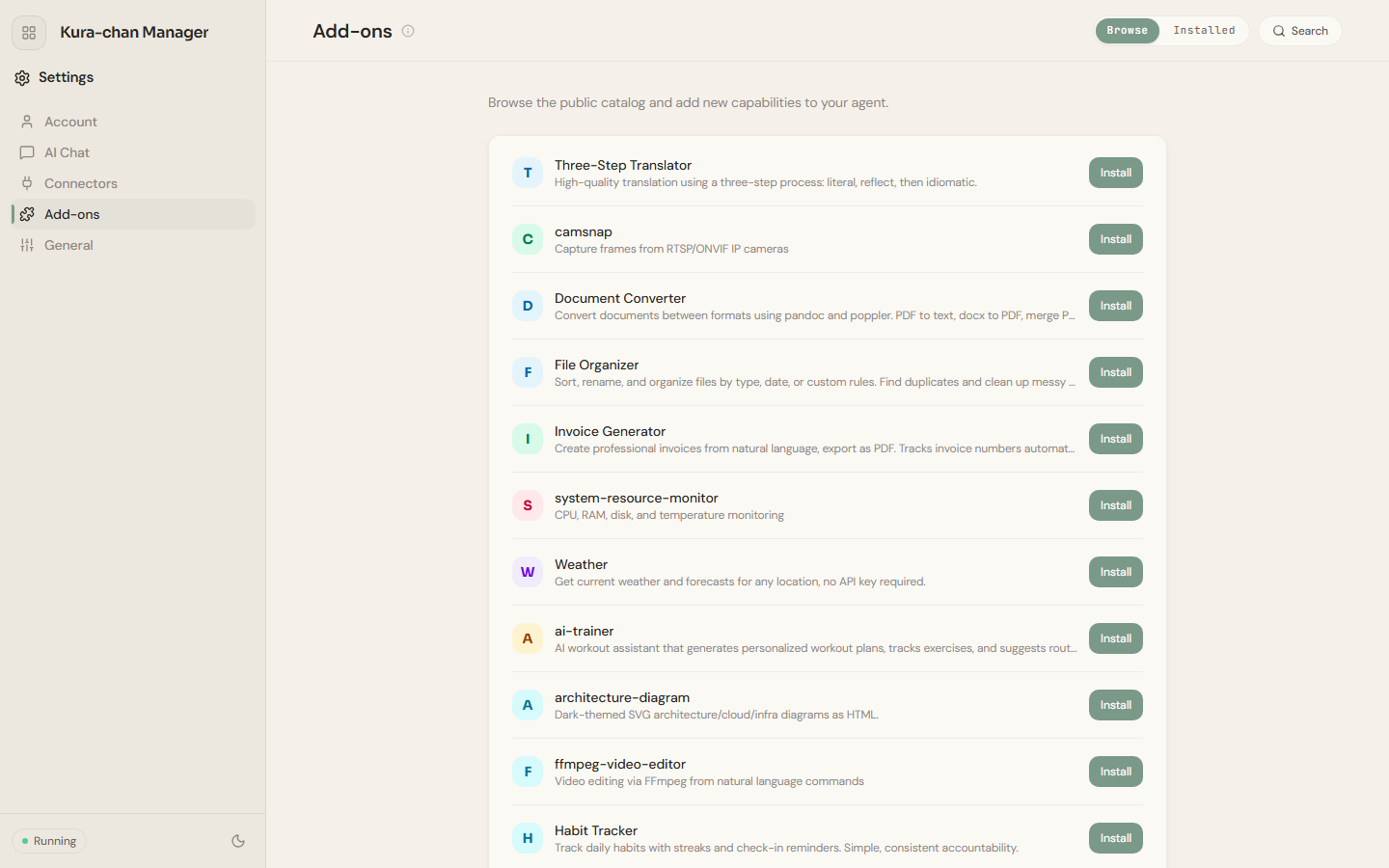The image size is (1389, 868).
Task: Click 'CPU, RAM, disk, and temperature monitoring' text
Action: point(669,515)
